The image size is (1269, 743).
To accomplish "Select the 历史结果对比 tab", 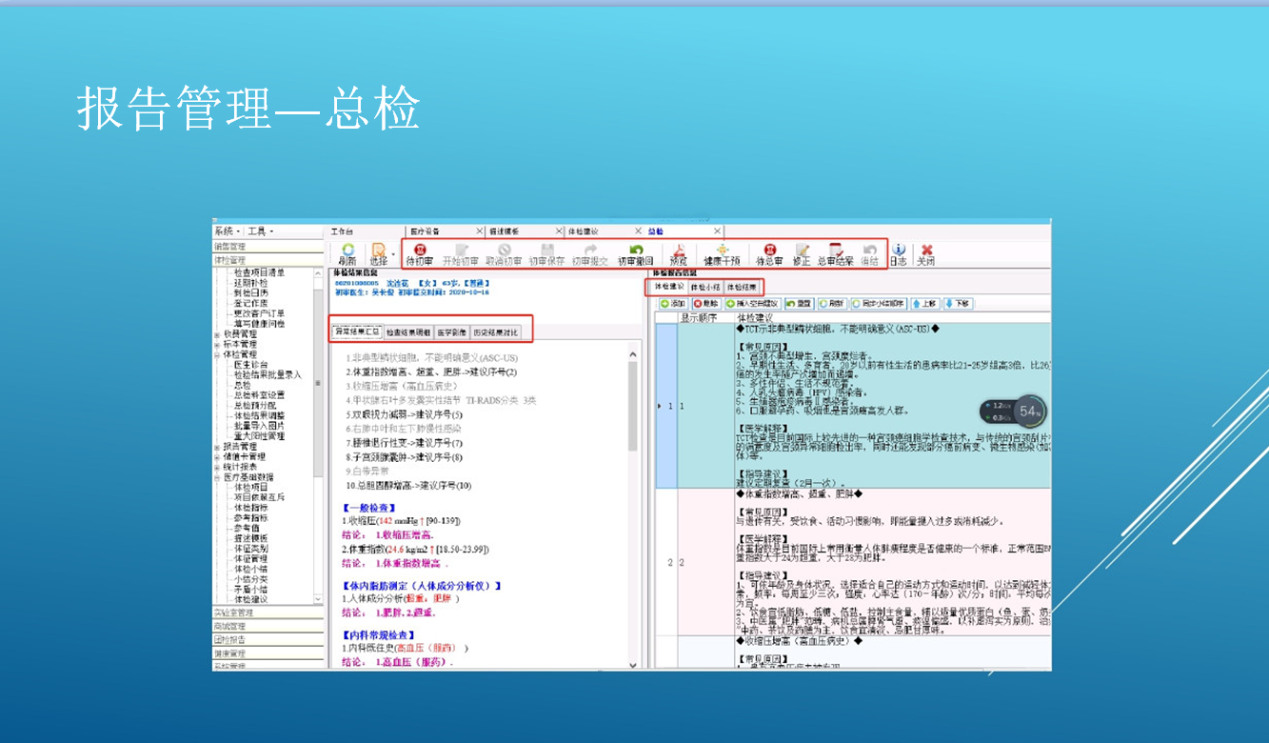I will 495,332.
